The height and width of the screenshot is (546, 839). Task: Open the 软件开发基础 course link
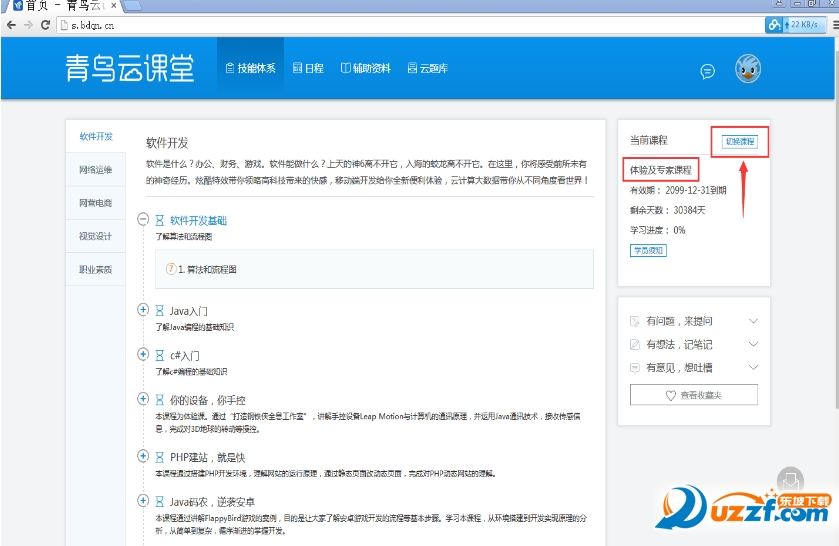coord(199,221)
